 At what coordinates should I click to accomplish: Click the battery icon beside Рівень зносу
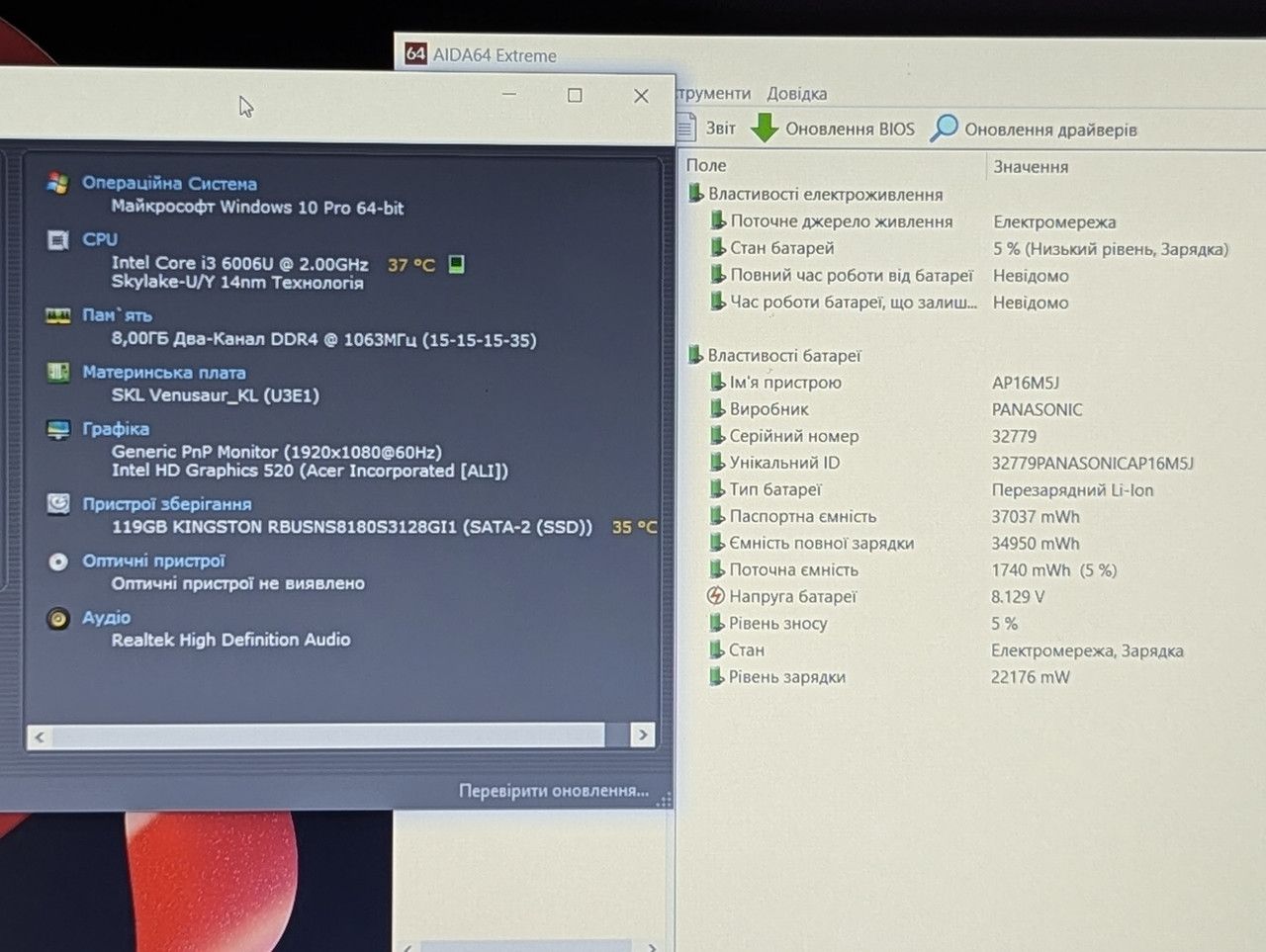pyautogui.click(x=717, y=623)
